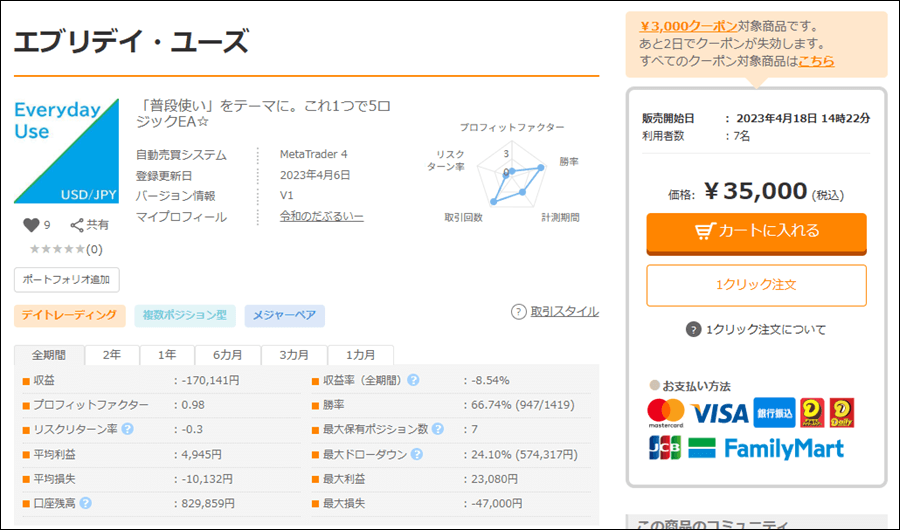Open the 1カ月 period tab
Image resolution: width=900 pixels, height=530 pixels.
click(x=360, y=355)
